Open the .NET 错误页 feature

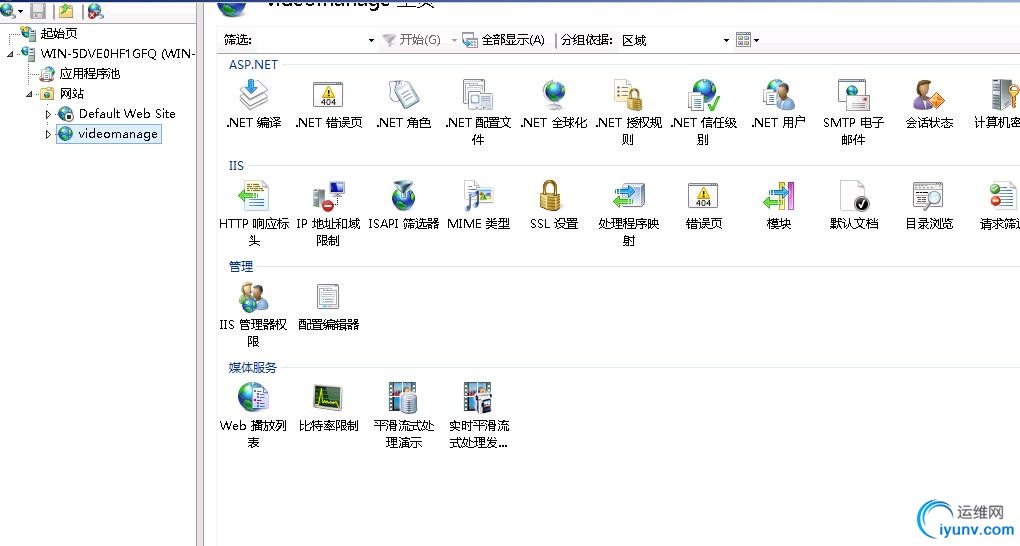pyautogui.click(x=329, y=104)
